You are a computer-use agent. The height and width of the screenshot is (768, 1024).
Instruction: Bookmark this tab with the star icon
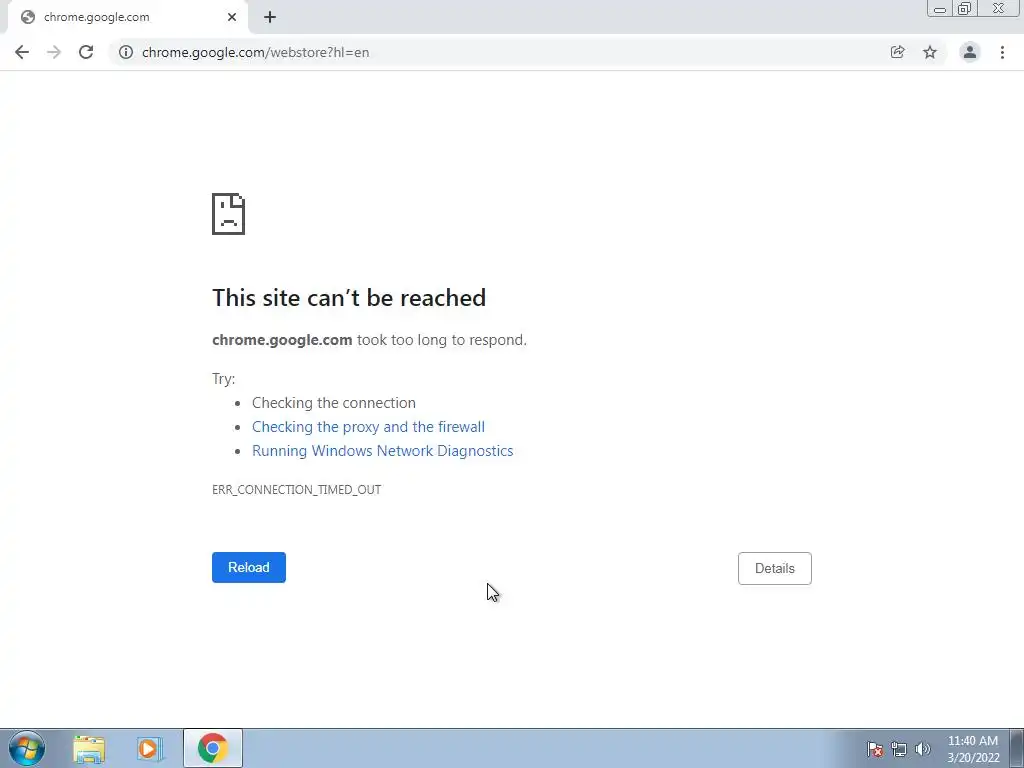point(930,52)
